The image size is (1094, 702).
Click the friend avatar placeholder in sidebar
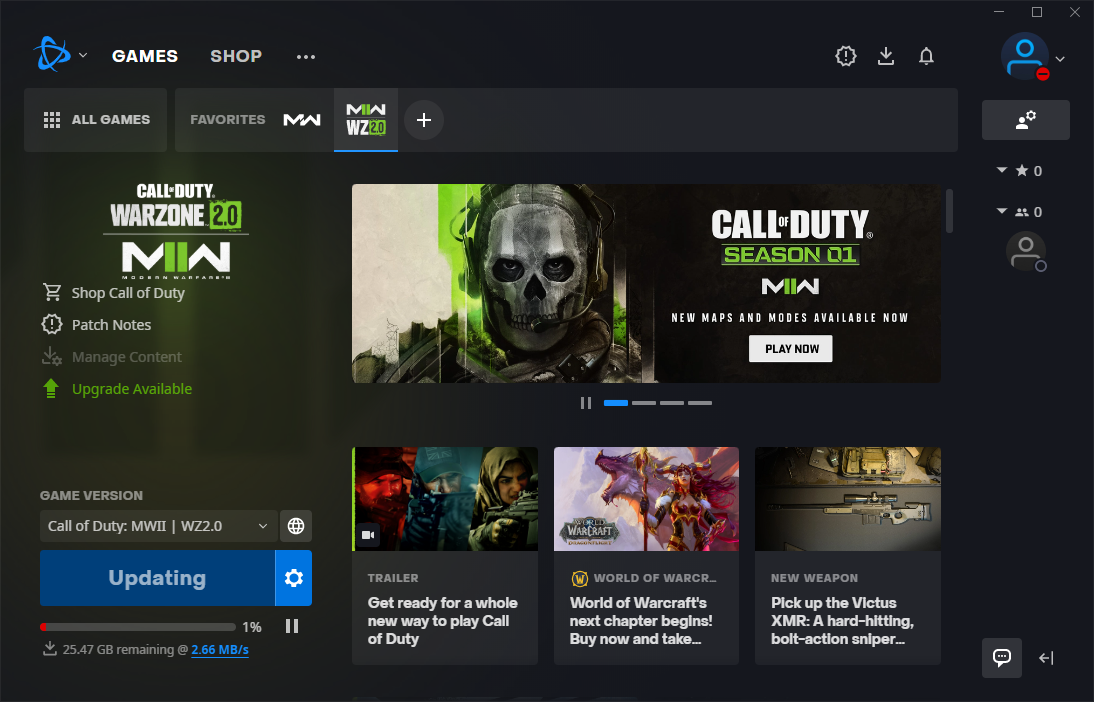(1026, 251)
